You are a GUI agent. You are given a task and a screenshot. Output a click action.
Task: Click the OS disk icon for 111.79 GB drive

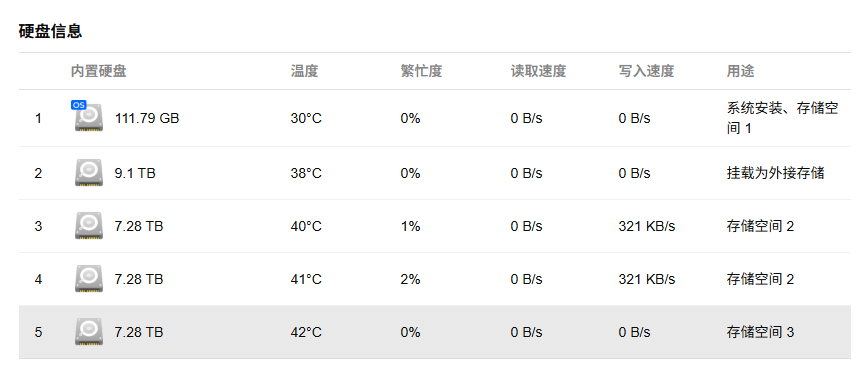(x=89, y=117)
